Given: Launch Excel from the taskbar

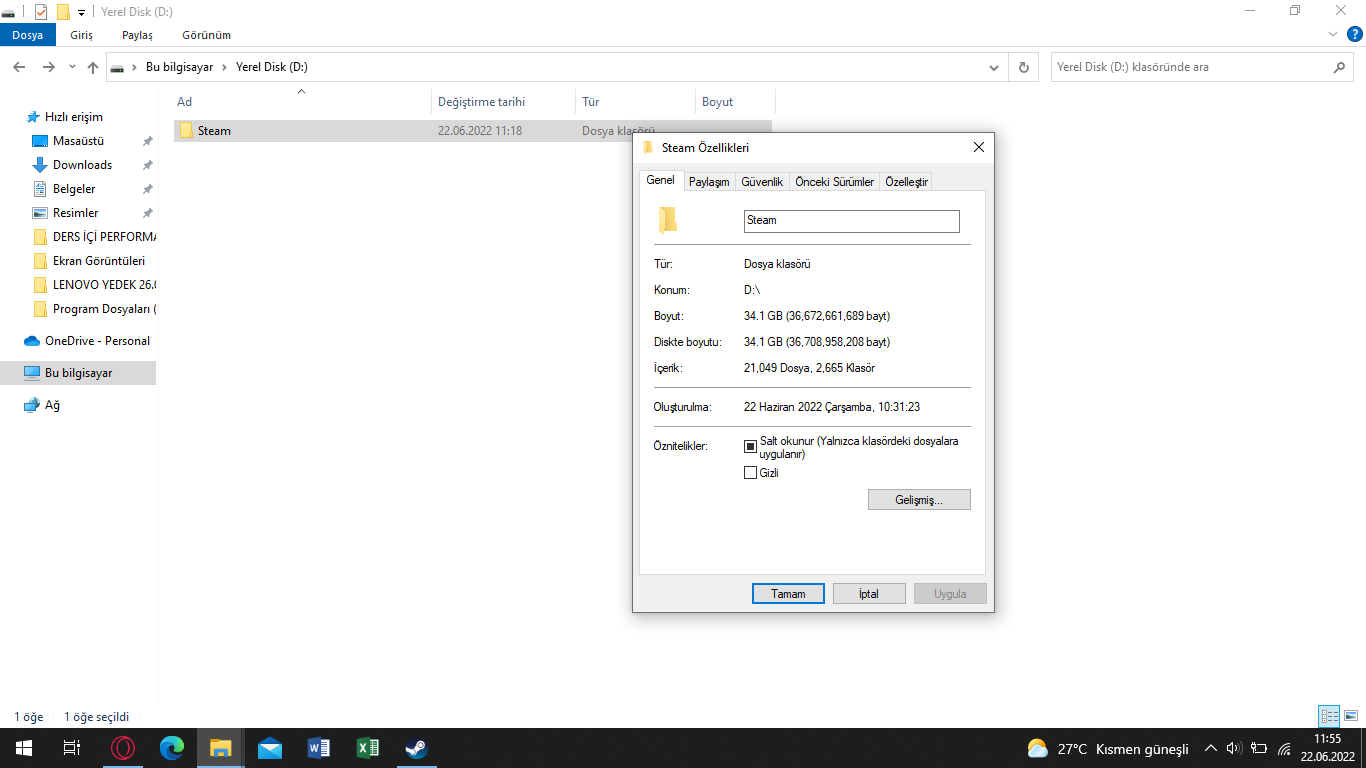Looking at the screenshot, I should (368, 748).
